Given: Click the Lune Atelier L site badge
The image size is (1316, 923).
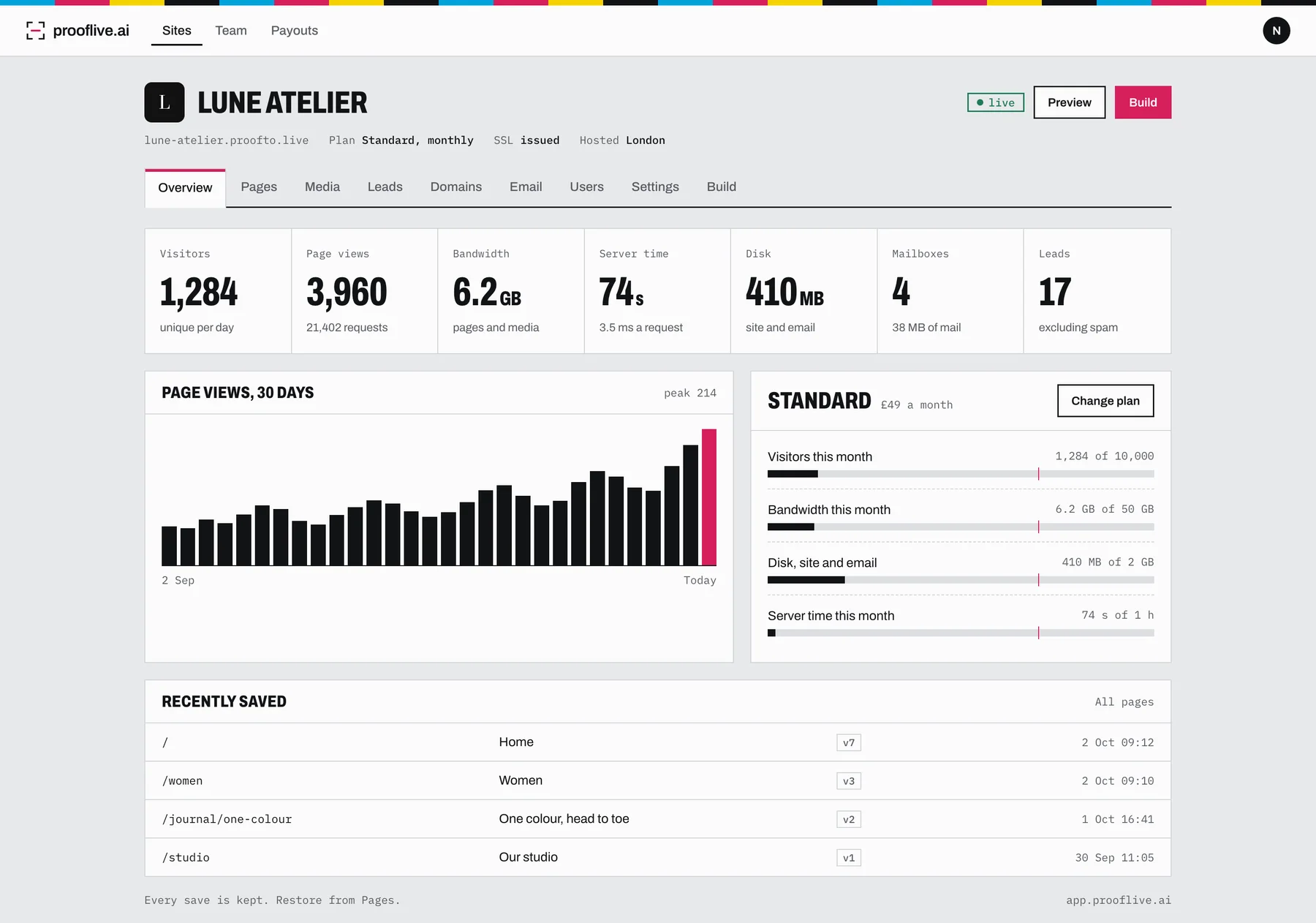Looking at the screenshot, I should coord(164,102).
